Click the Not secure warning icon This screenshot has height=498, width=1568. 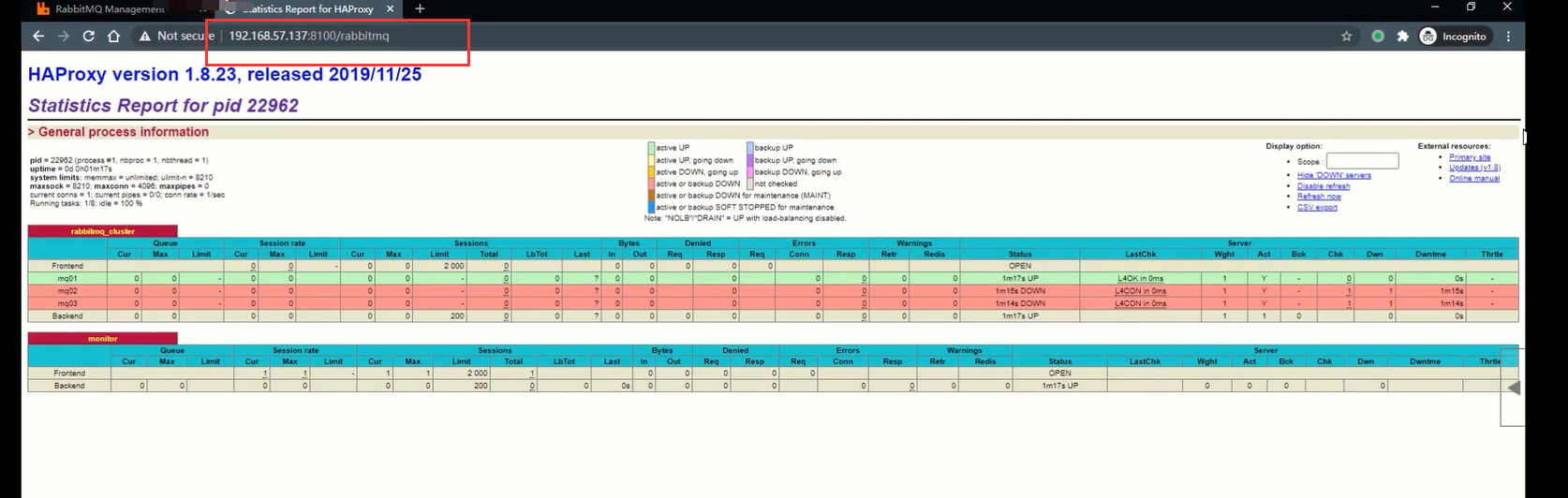(x=145, y=36)
